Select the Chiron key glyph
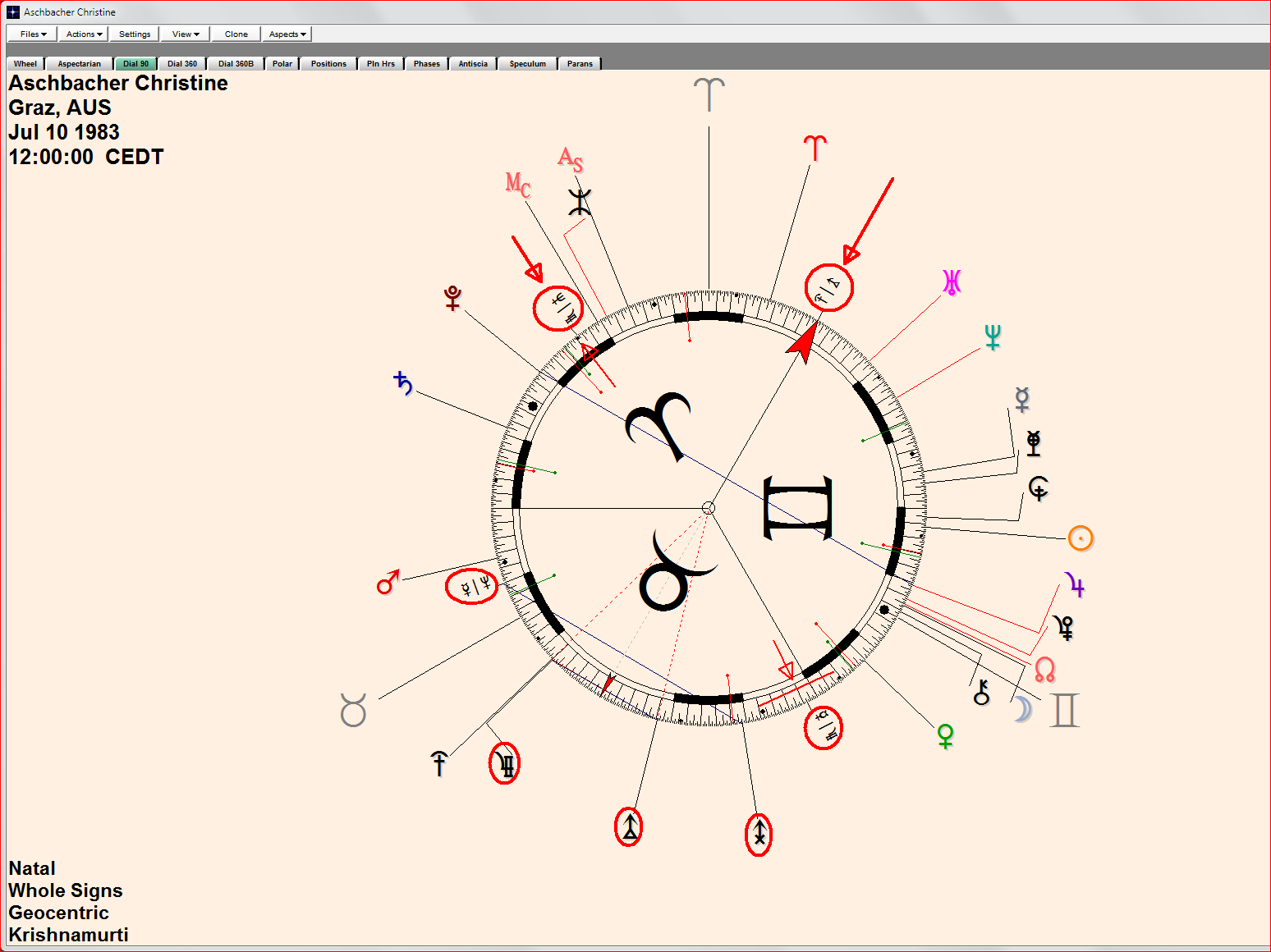This screenshot has height=952, width=1271. click(982, 692)
